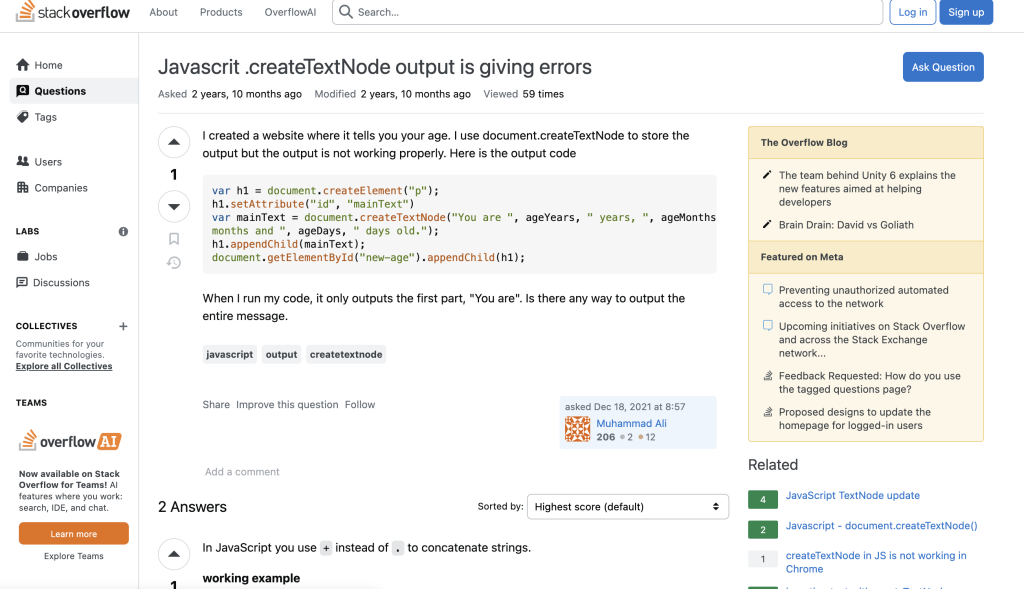Click the Log in button
Screen dimensions: 1024x589
(x=912, y=12)
